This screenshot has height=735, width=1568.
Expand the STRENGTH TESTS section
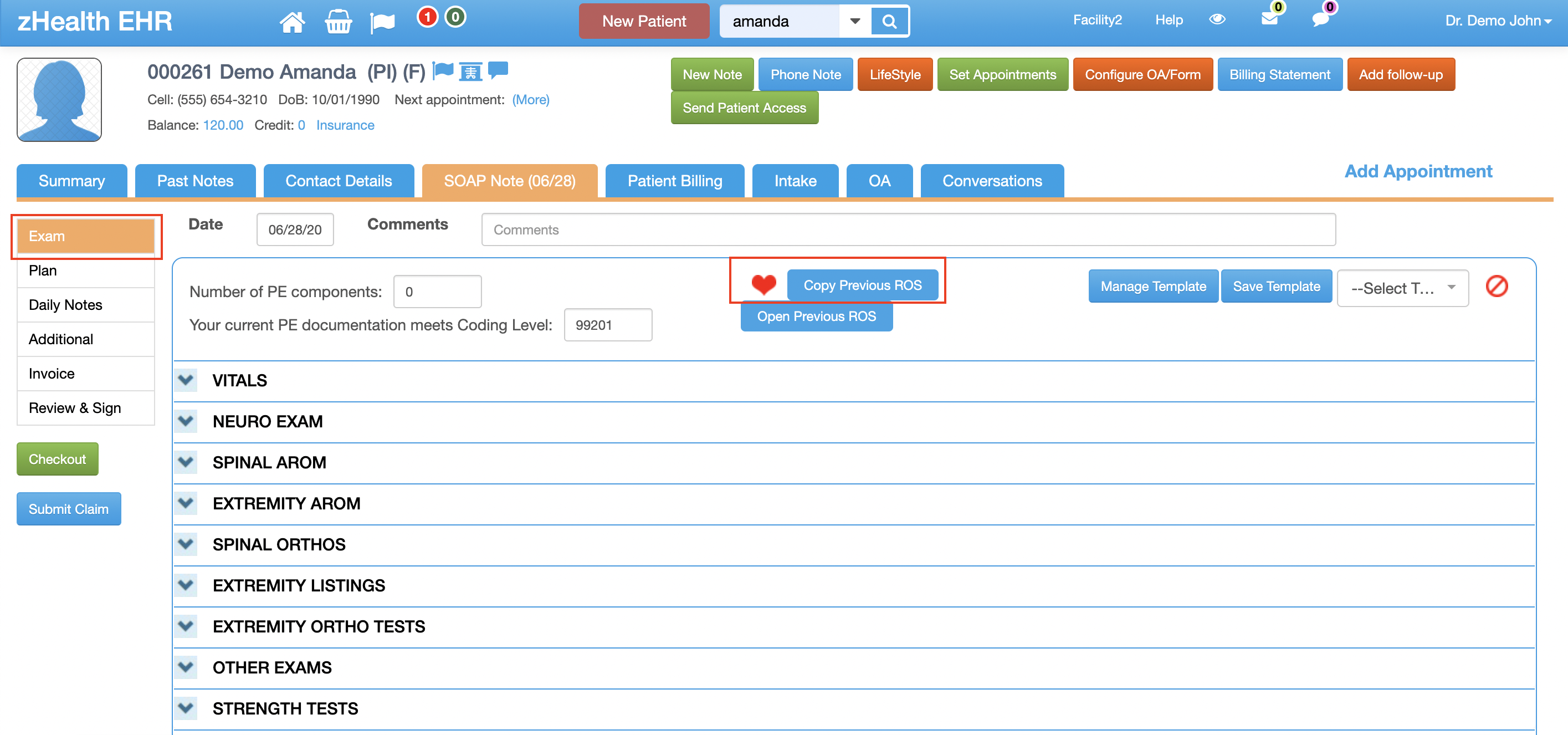186,708
